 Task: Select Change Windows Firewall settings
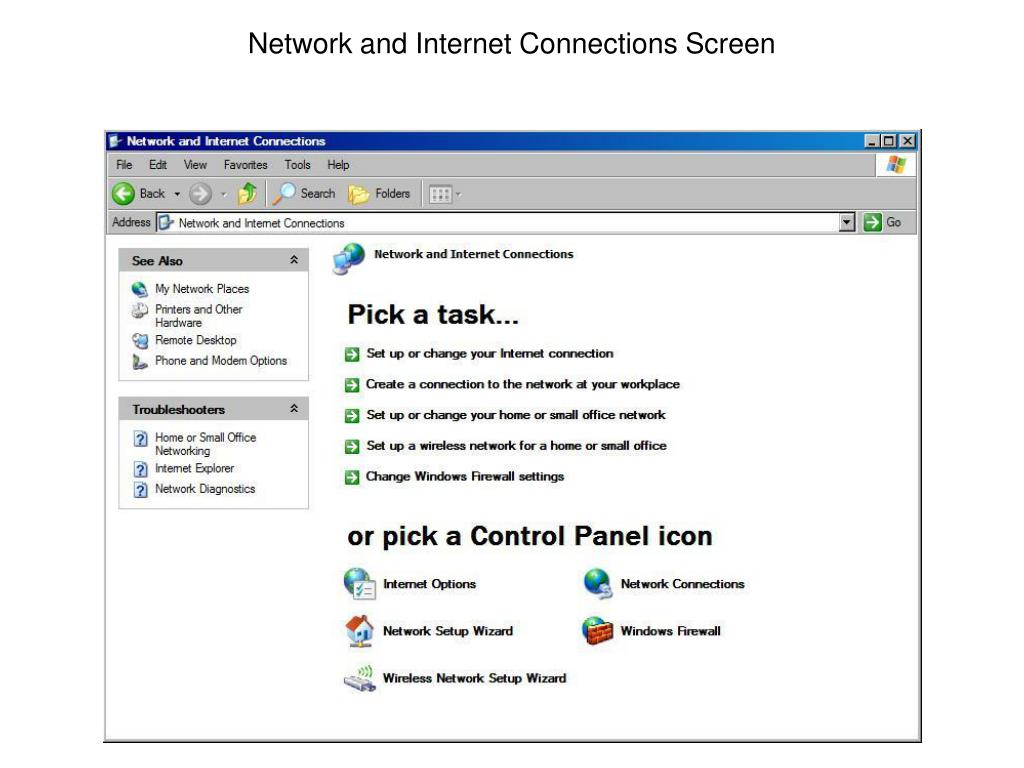coord(465,476)
